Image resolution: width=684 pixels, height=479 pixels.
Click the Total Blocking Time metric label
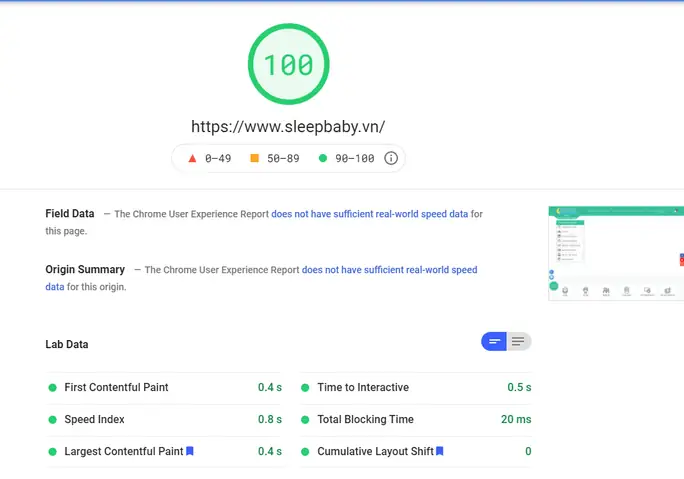coord(366,419)
